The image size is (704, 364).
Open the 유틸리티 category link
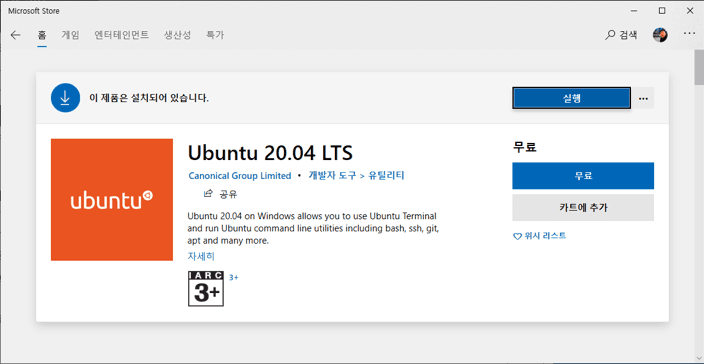[387, 175]
